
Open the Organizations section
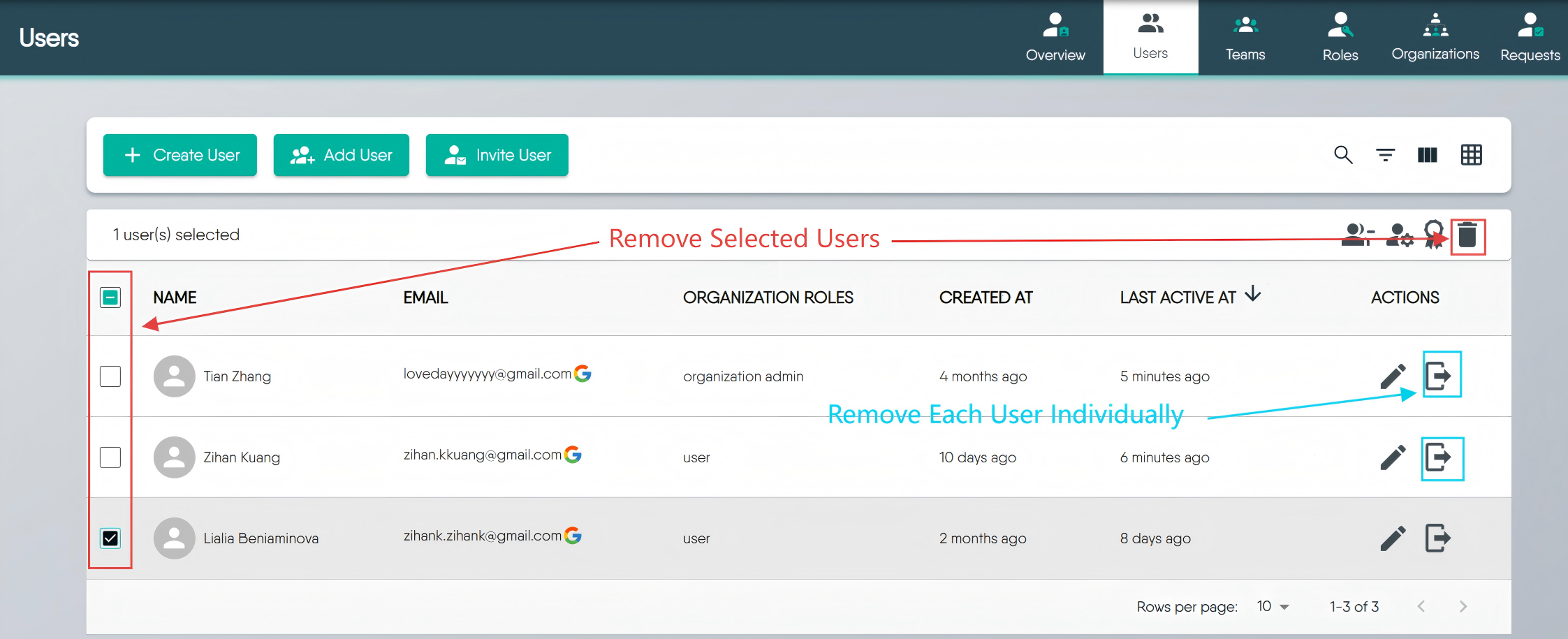[x=1435, y=36]
